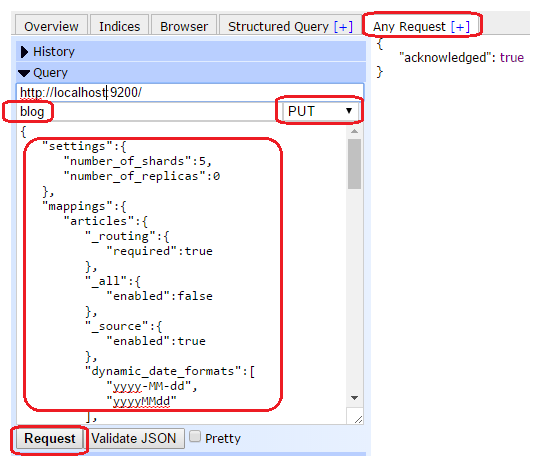Screen dimensions: 536x462
Task: Click the "_source":{ line
Action: [x=123, y=326]
